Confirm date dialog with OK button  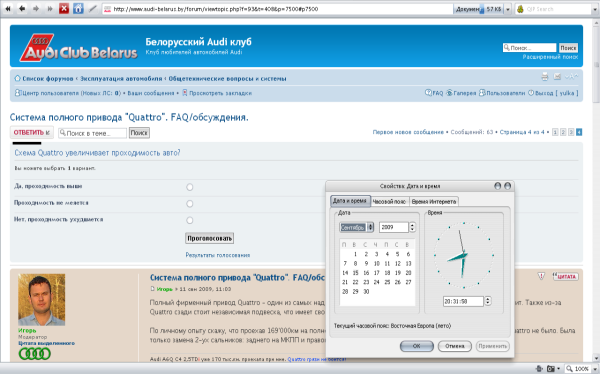(x=417, y=346)
